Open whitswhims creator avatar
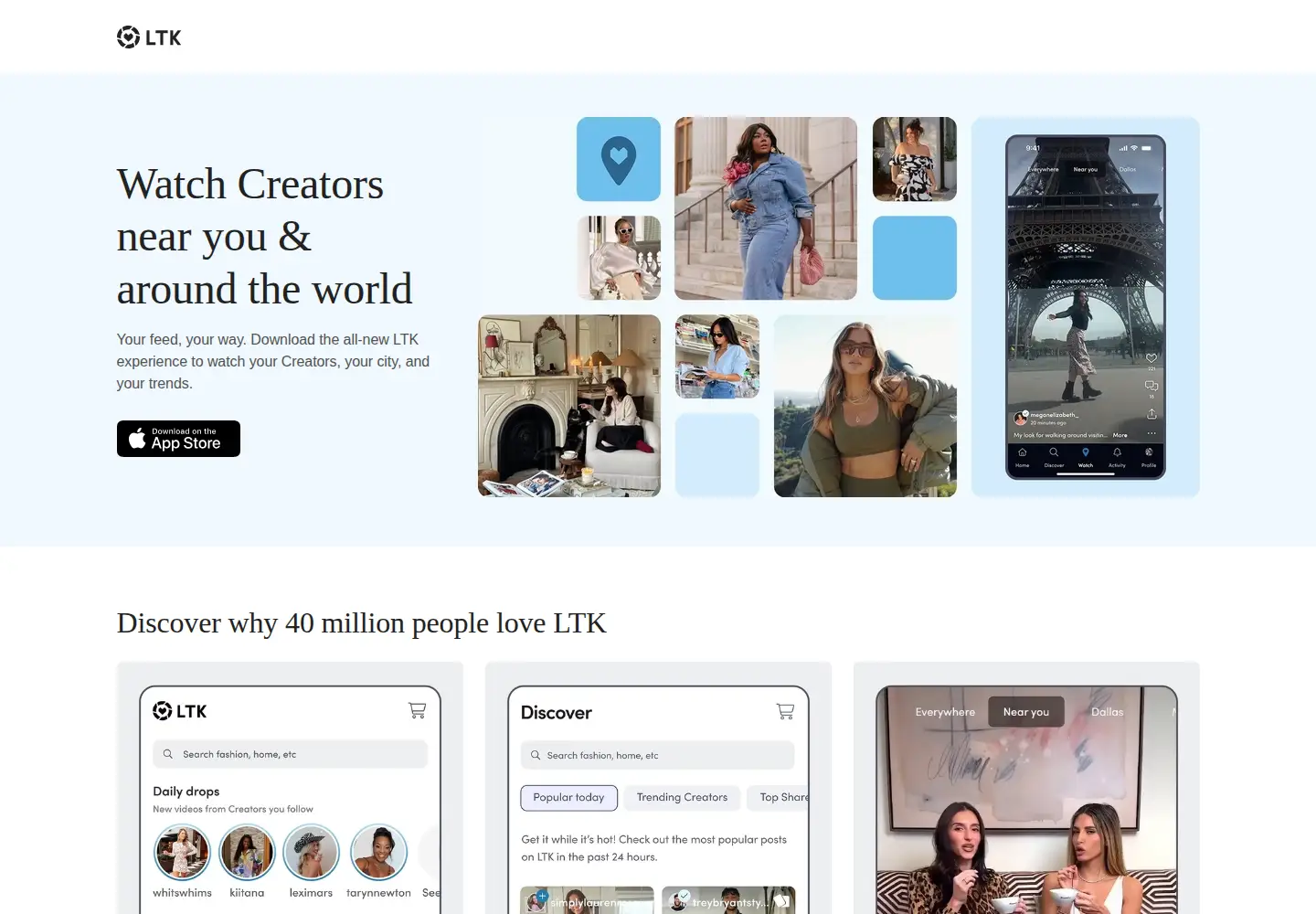This screenshot has height=914, width=1316. click(x=182, y=852)
